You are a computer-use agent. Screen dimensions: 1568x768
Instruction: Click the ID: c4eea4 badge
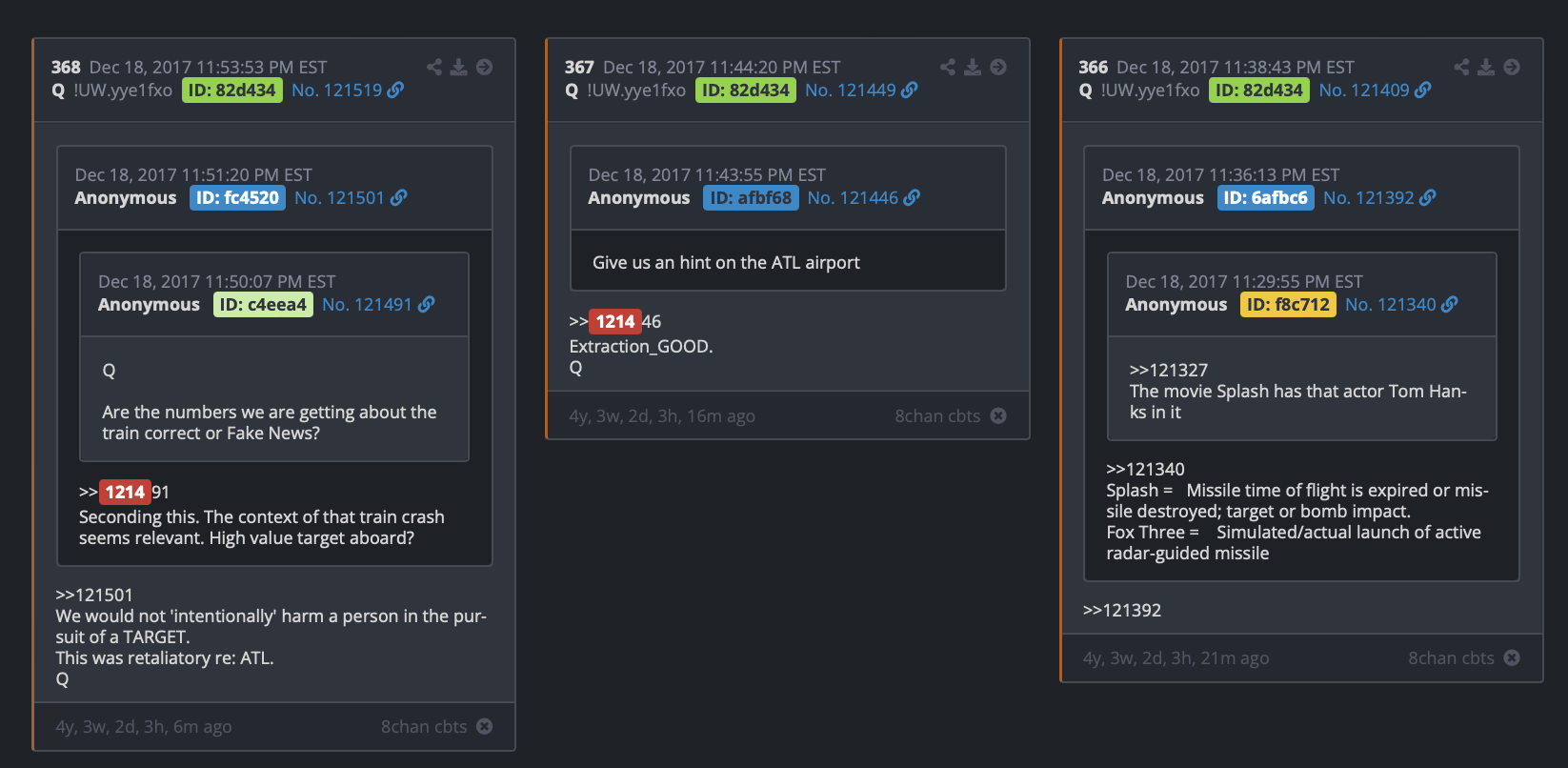click(263, 304)
